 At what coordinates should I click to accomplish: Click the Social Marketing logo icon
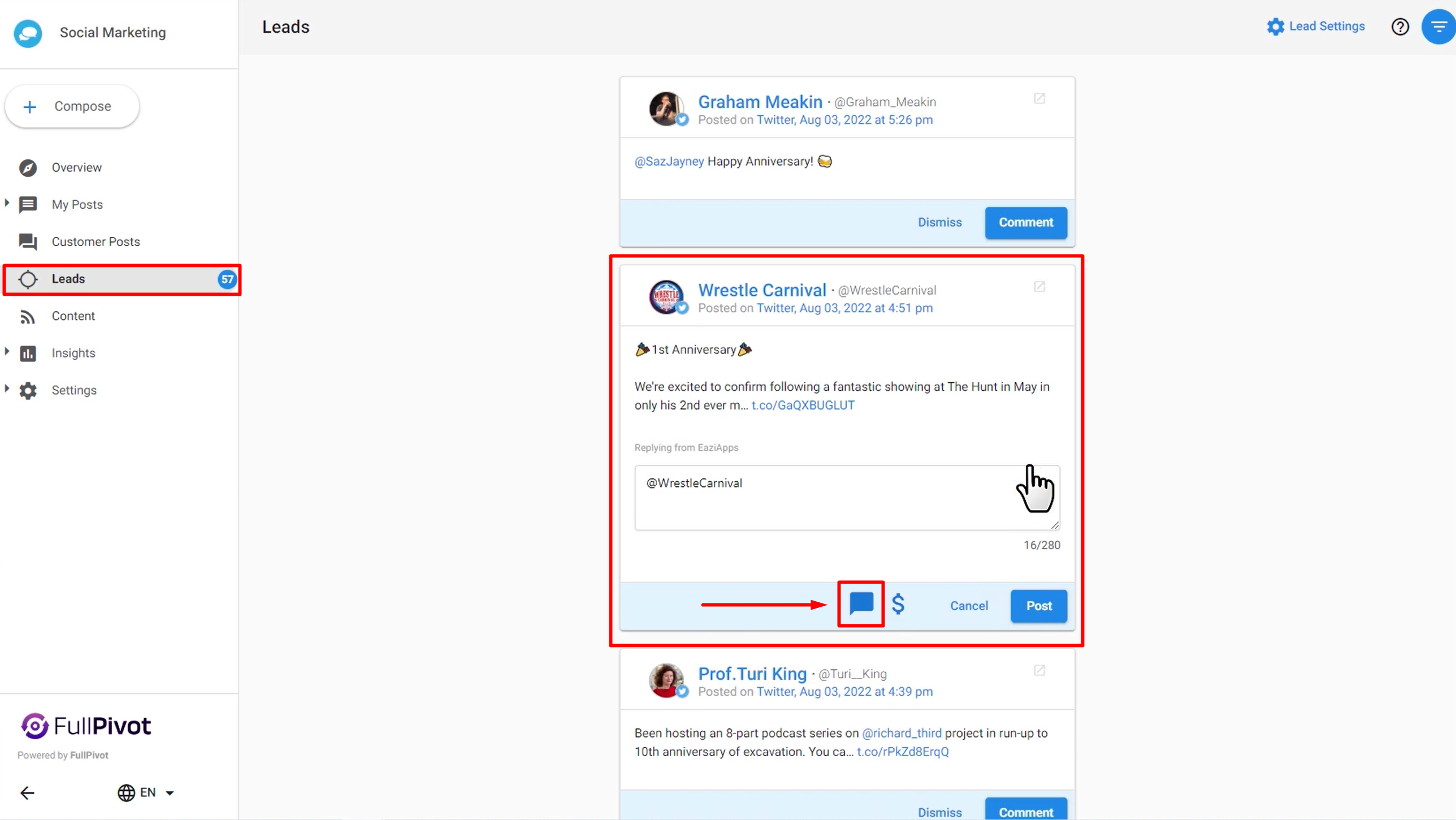28,33
